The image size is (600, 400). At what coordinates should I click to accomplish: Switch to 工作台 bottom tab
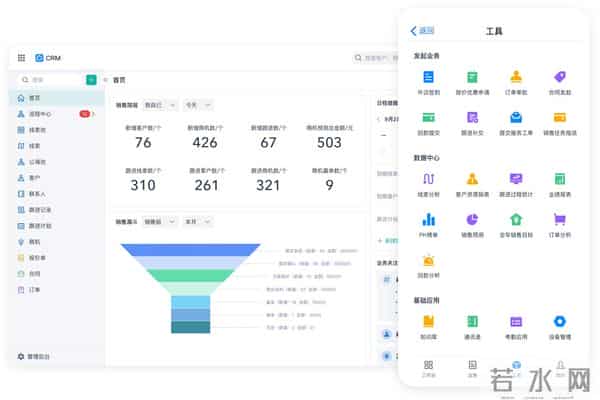428,371
